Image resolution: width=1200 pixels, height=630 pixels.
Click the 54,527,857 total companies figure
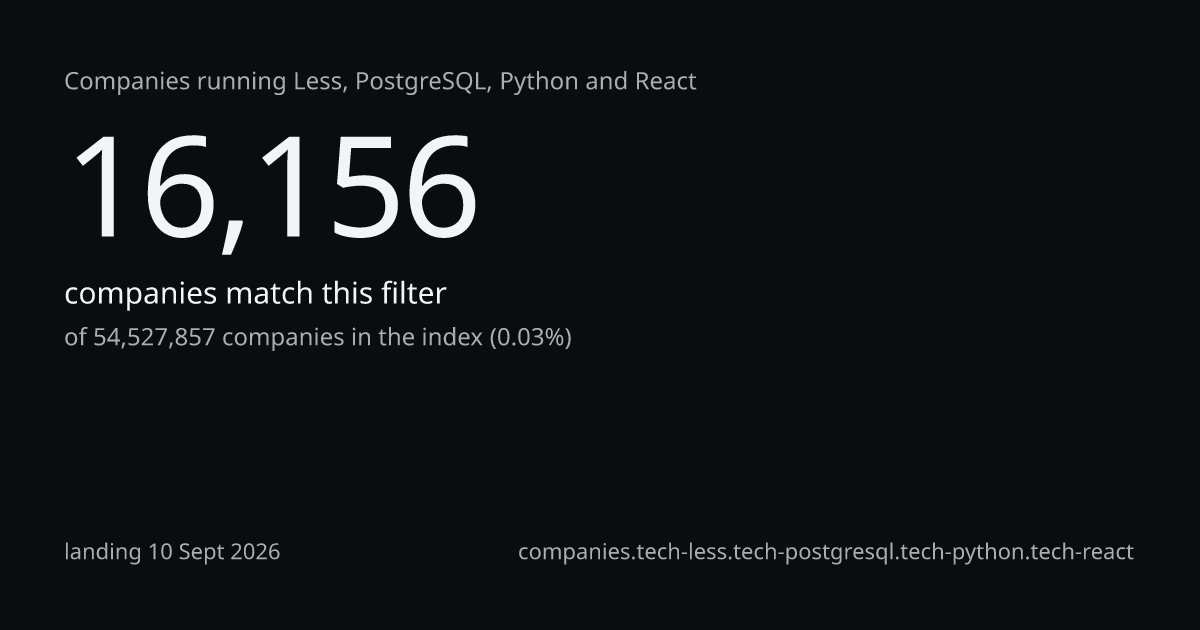tap(154, 338)
